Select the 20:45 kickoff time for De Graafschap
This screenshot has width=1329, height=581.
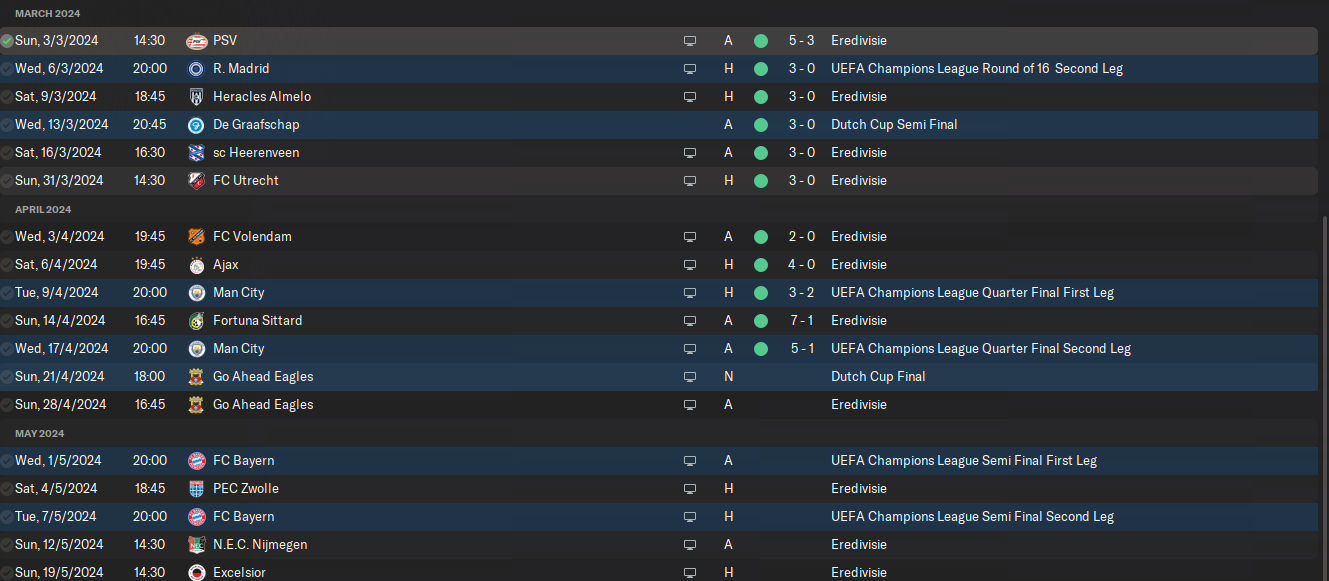click(x=150, y=125)
